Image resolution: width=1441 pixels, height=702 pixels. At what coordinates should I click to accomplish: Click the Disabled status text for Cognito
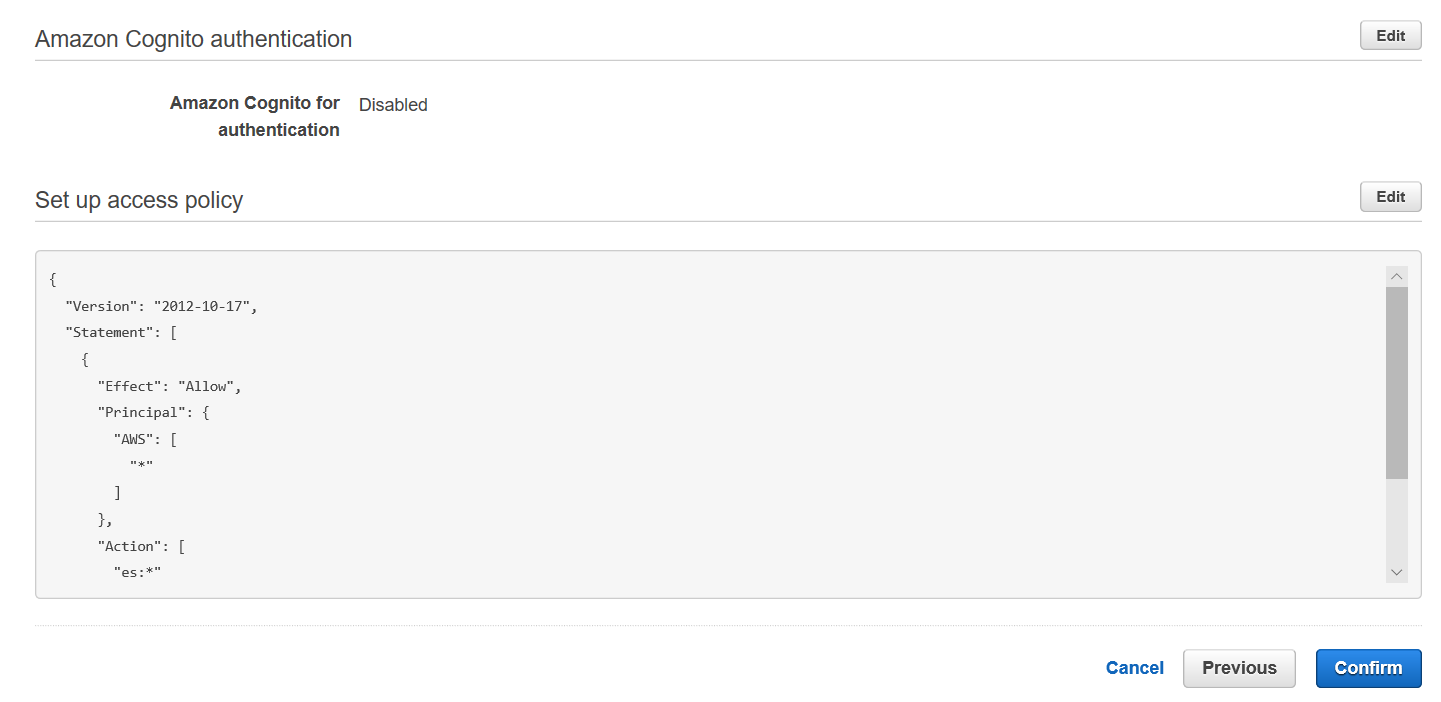click(393, 105)
